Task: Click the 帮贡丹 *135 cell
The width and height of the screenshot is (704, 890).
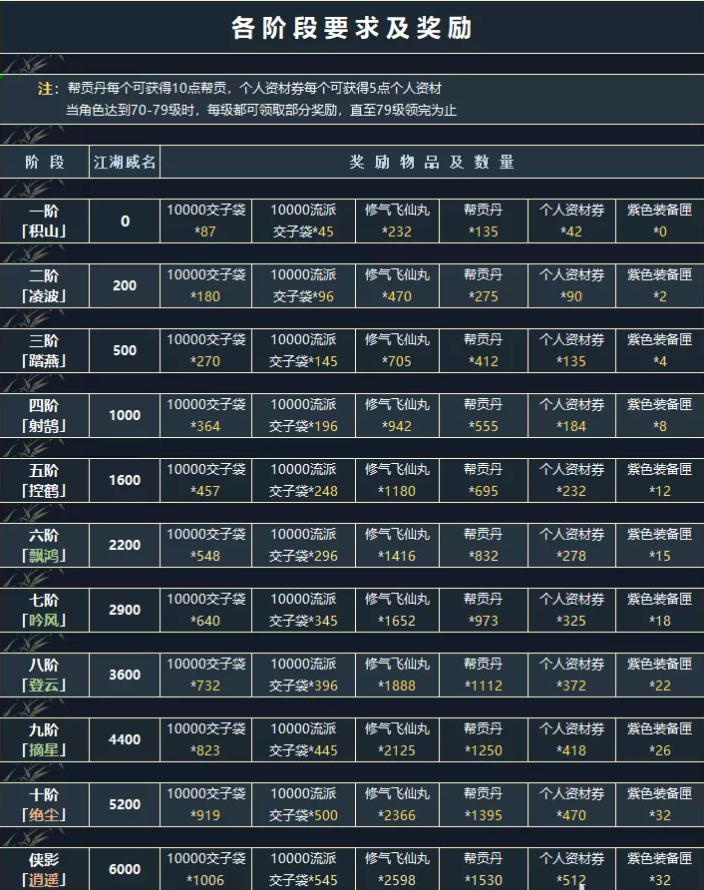Action: pos(483,221)
